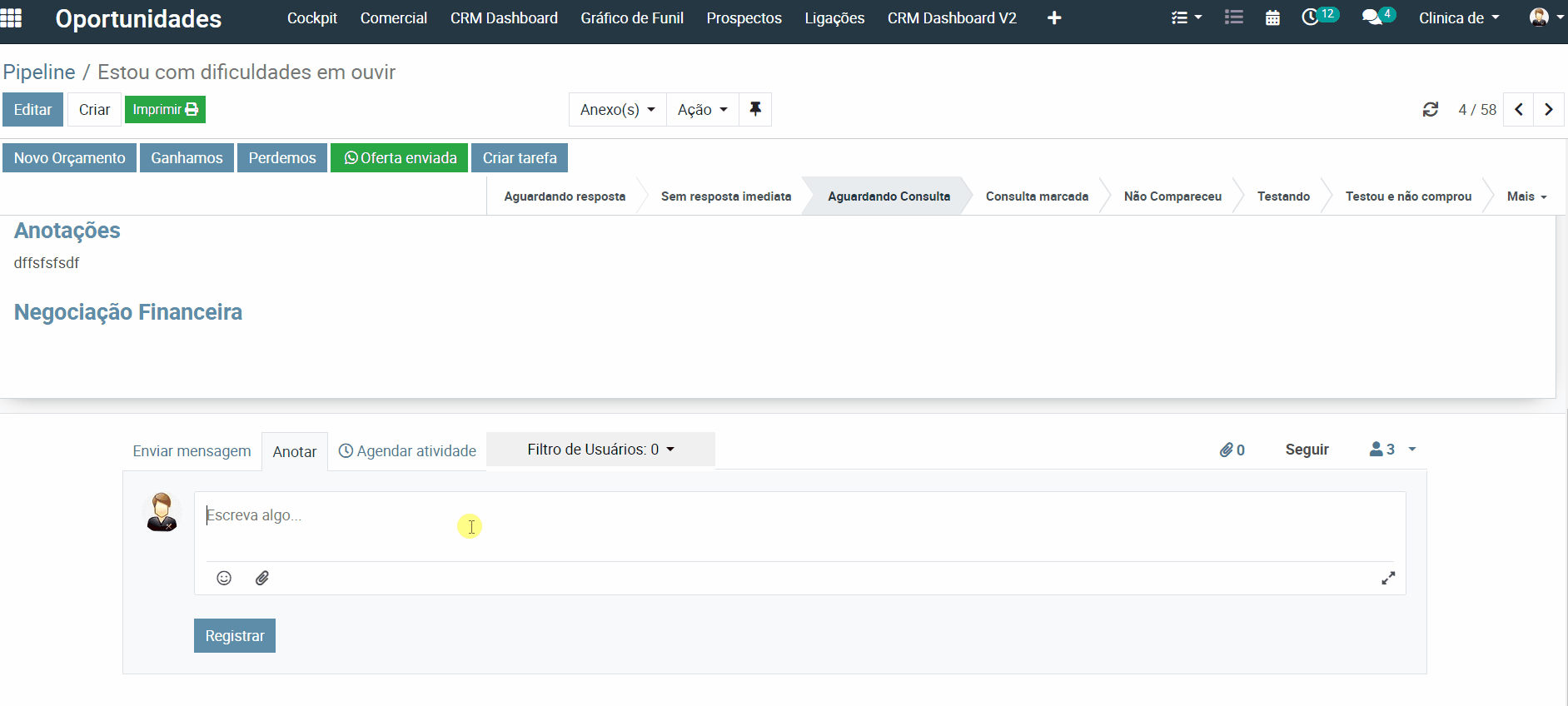Image resolution: width=1568 pixels, height=706 pixels.
Task: Expand the Anexo(s) dropdown
Action: tap(617, 110)
